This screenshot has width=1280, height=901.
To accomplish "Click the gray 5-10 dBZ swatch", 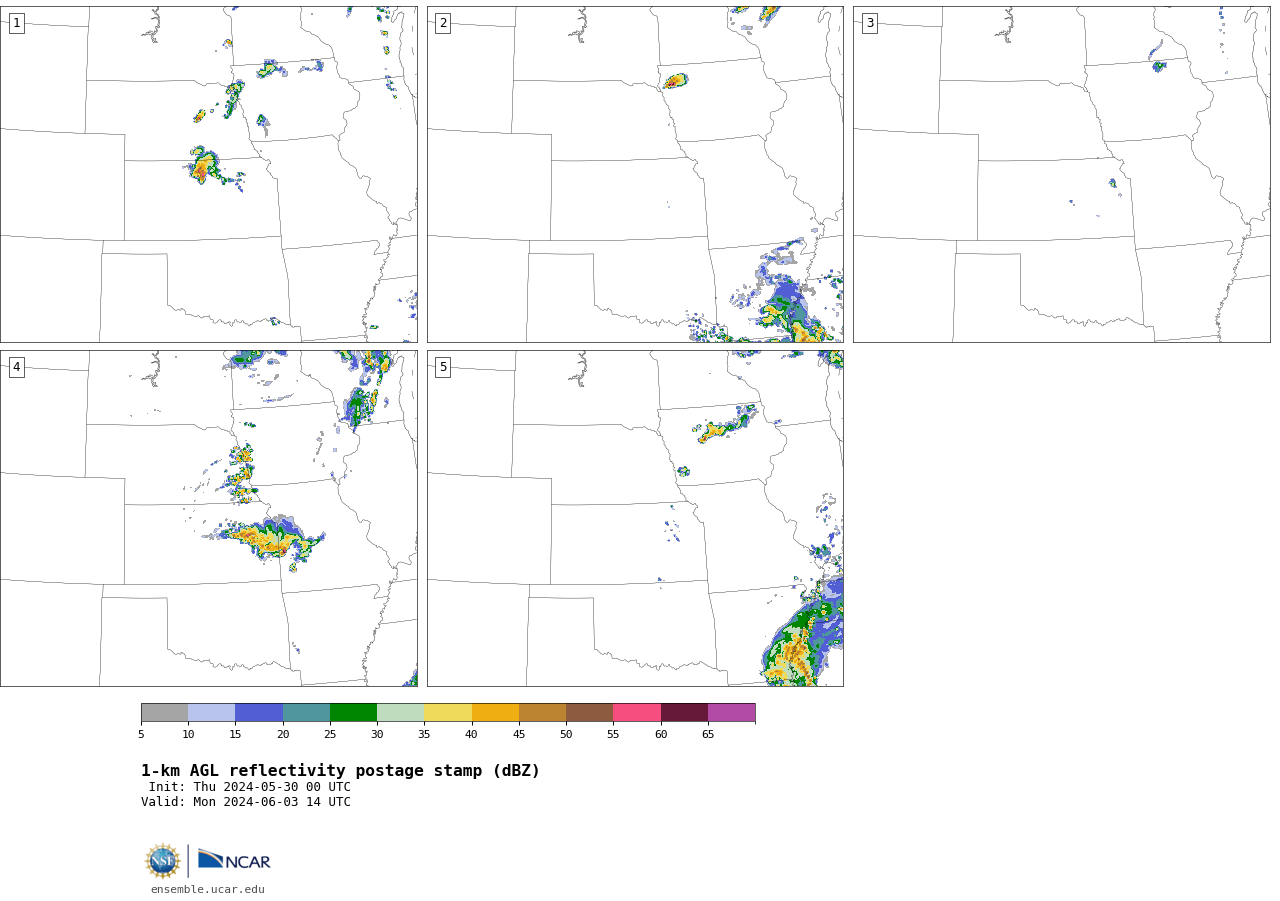I will tap(164, 713).
